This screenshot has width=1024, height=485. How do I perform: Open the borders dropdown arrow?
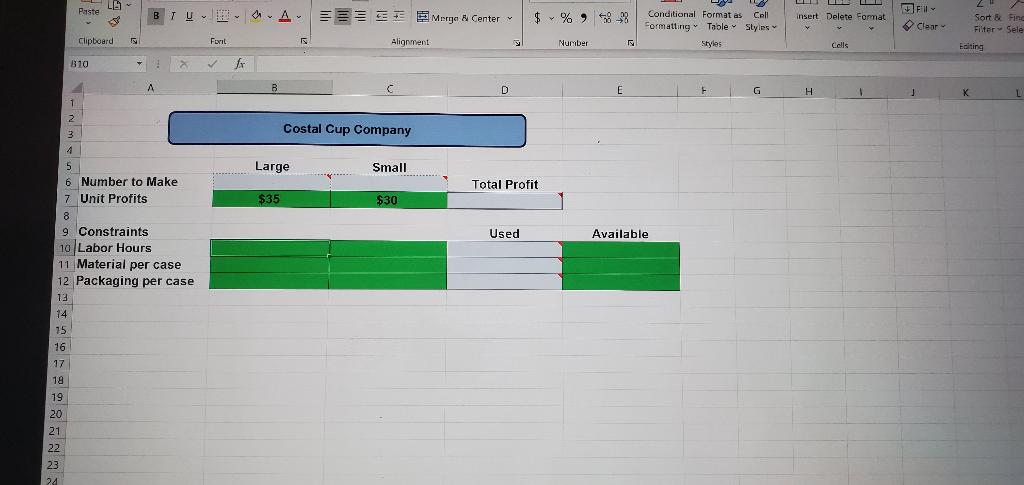[x=236, y=17]
